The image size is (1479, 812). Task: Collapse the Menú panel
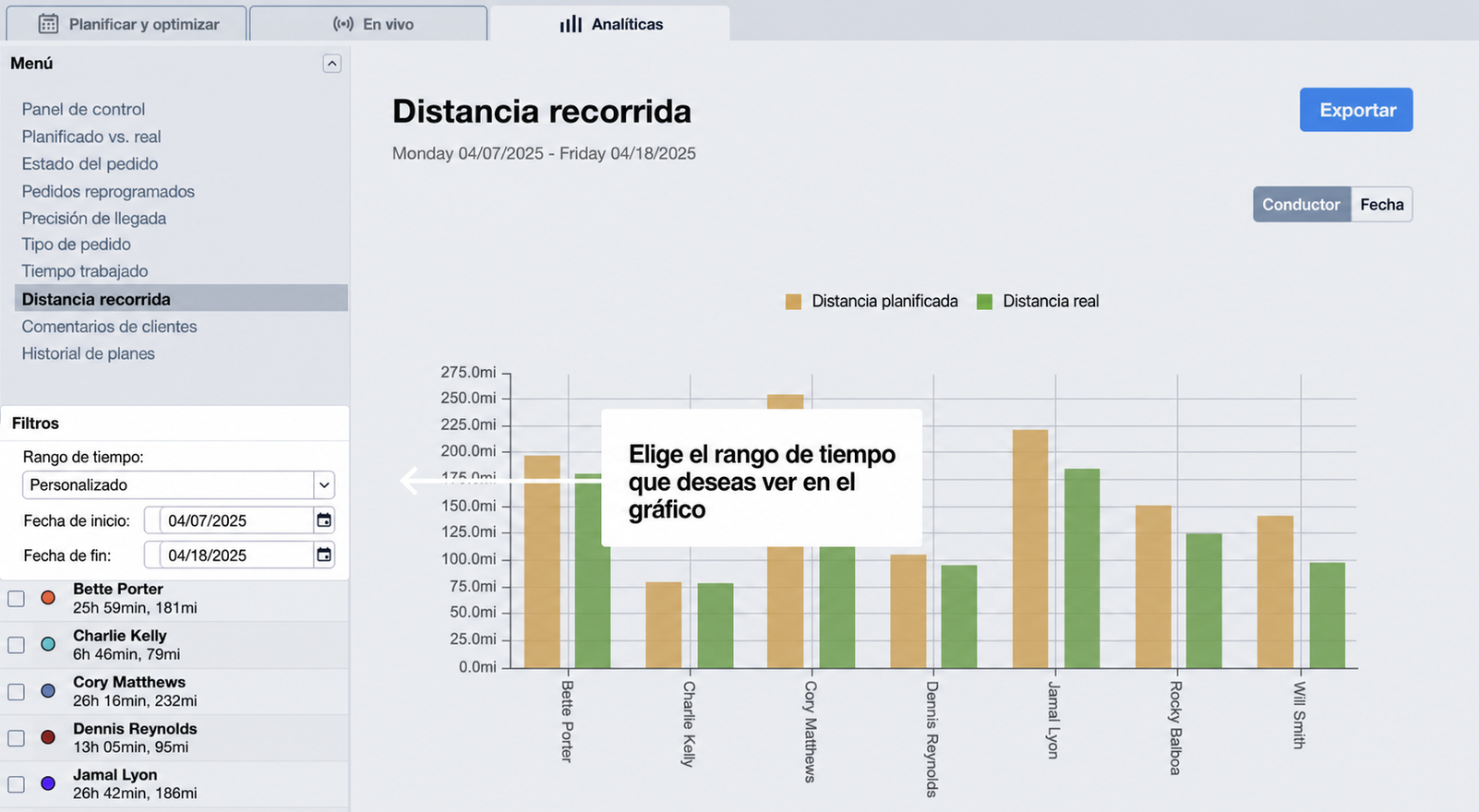[331, 64]
